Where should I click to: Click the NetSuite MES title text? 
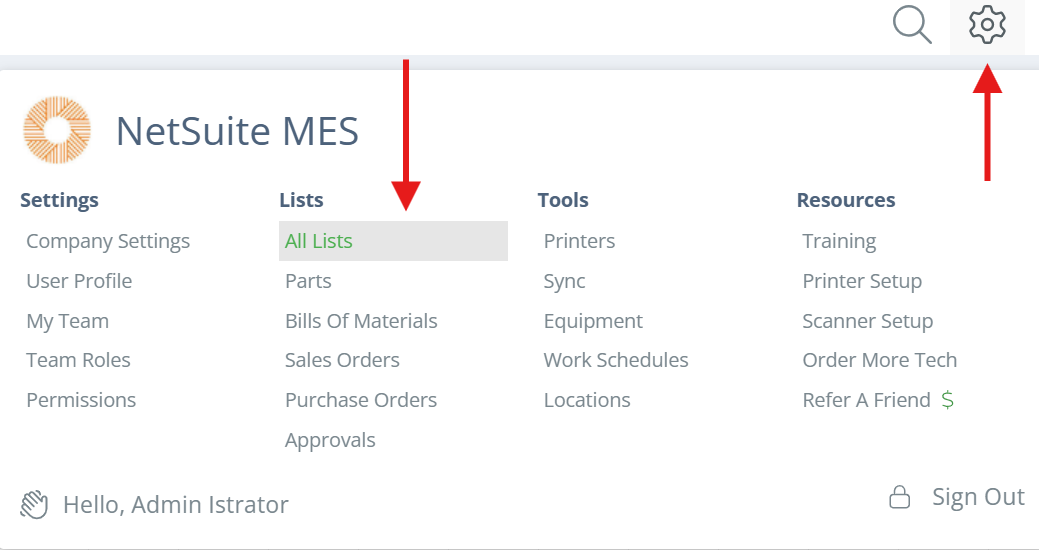(237, 131)
